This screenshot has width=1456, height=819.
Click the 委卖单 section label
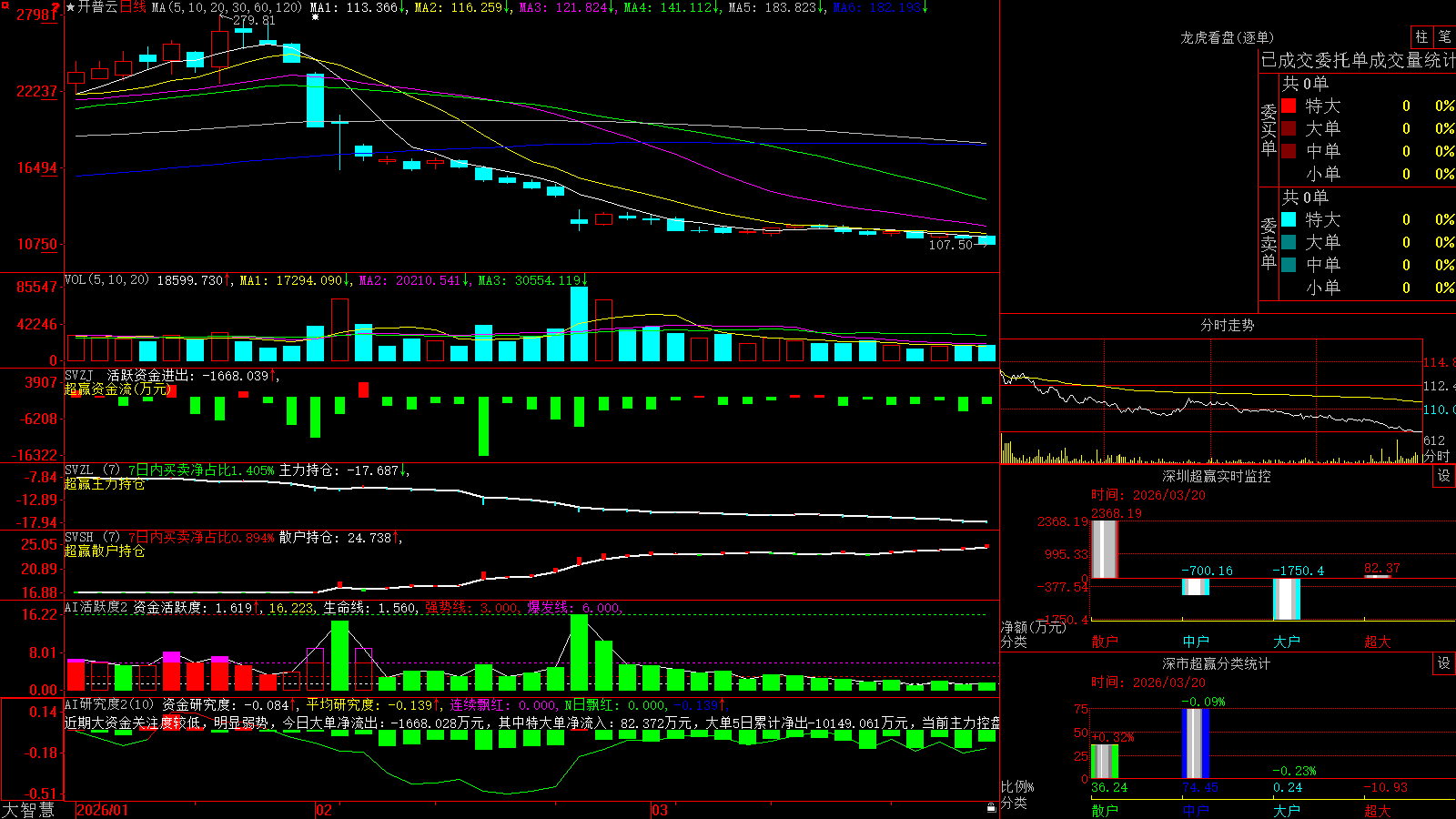tap(1269, 243)
